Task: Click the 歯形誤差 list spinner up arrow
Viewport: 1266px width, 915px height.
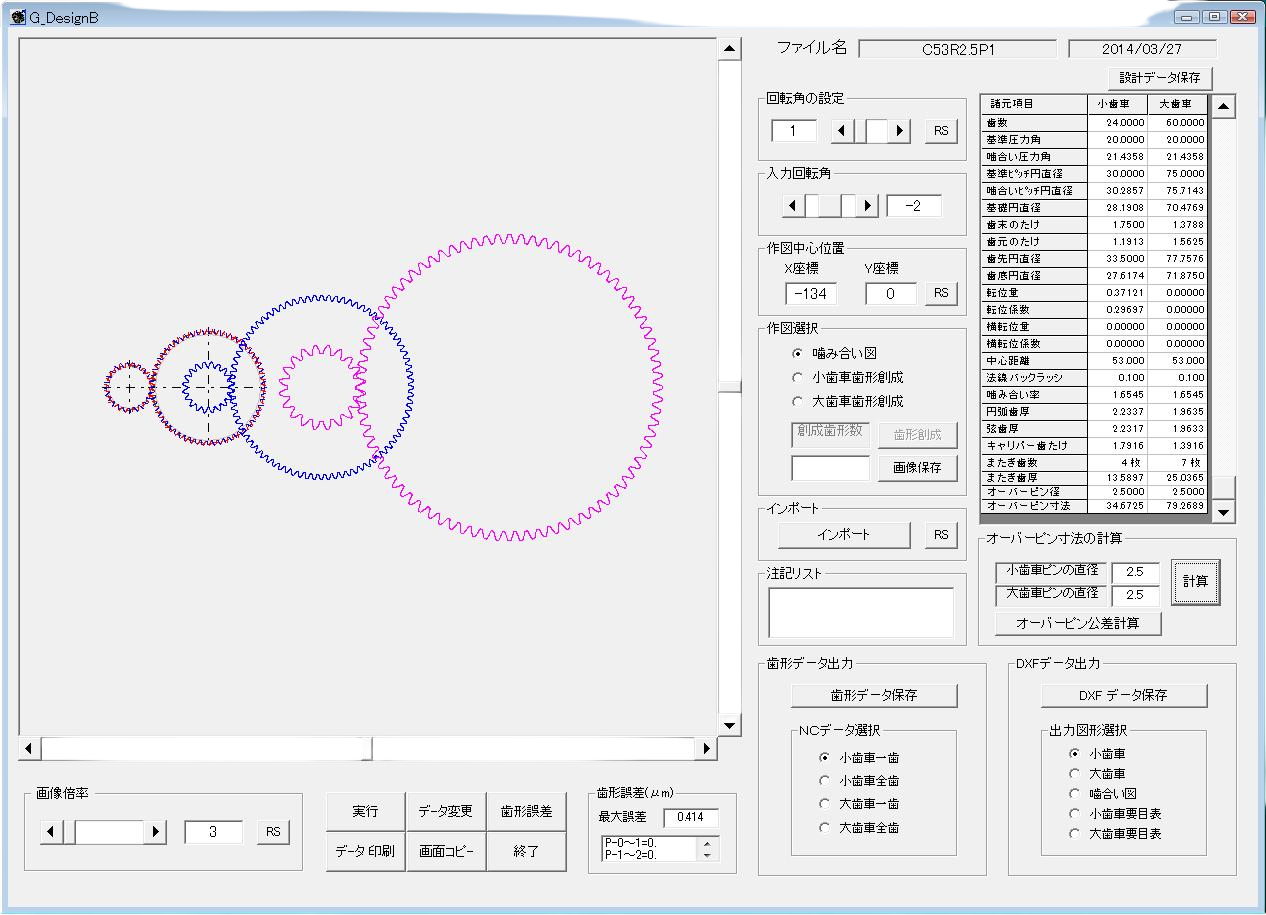Action: click(708, 843)
